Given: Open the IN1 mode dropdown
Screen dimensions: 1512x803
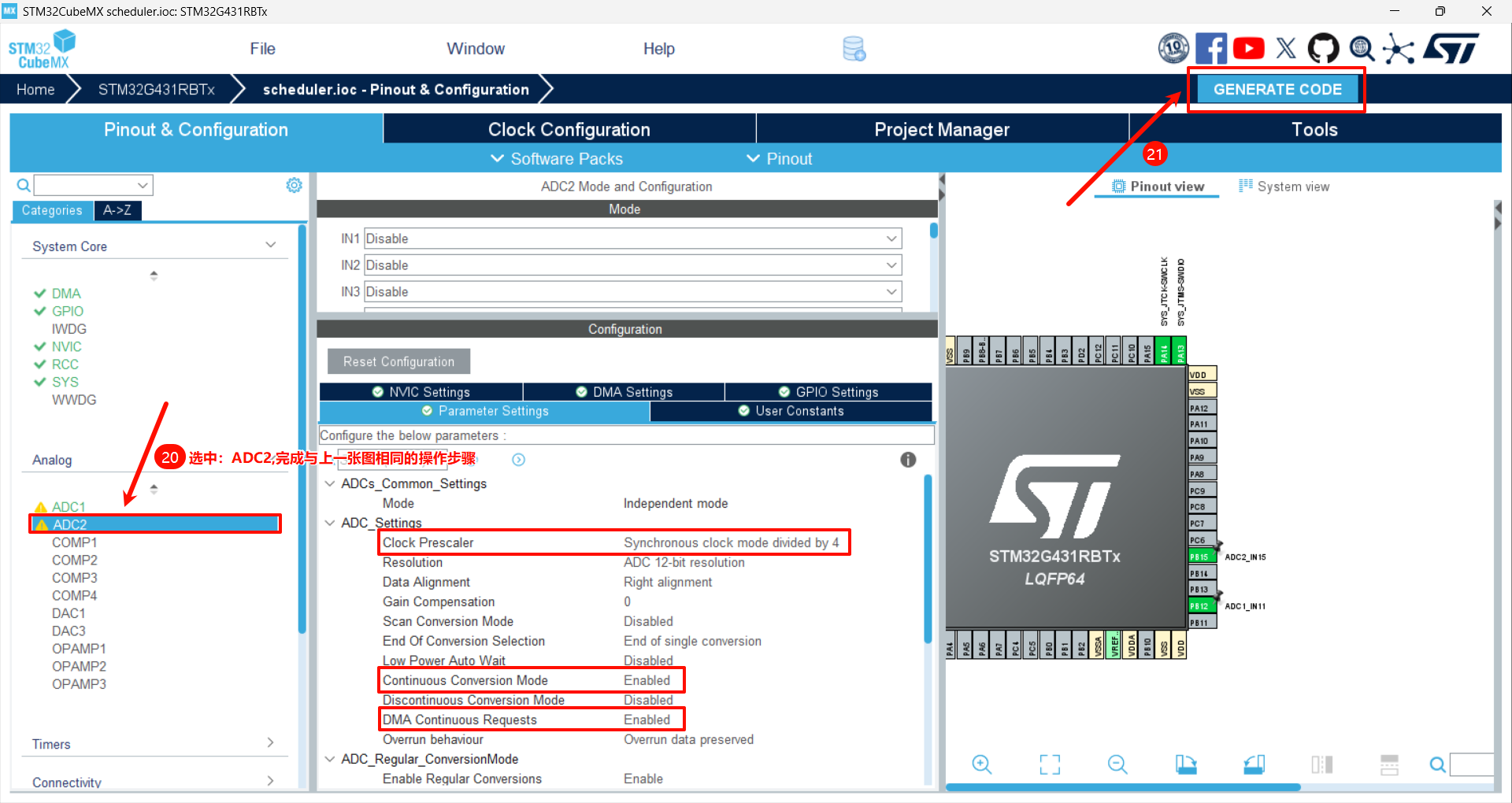Looking at the screenshot, I should coord(633,239).
